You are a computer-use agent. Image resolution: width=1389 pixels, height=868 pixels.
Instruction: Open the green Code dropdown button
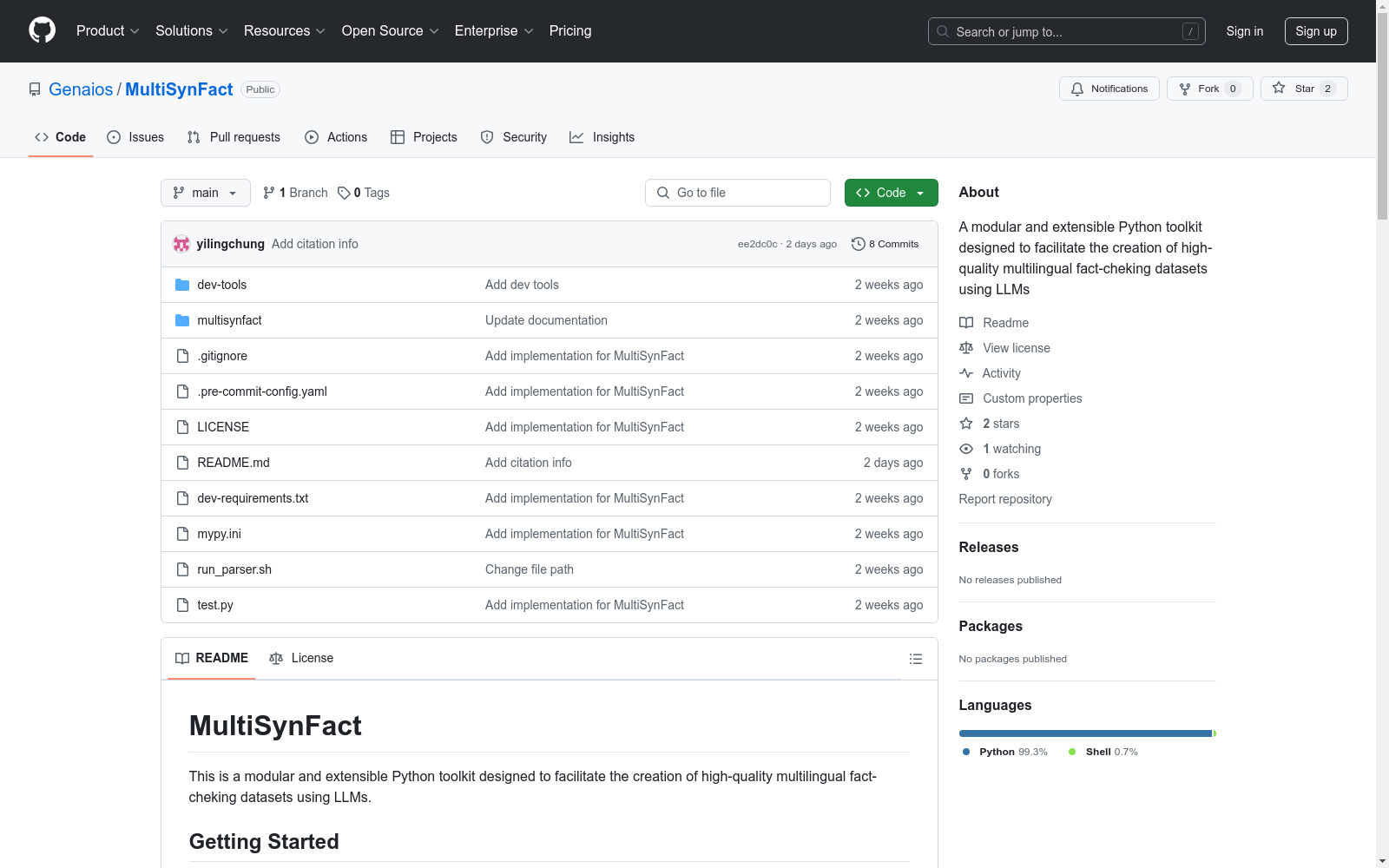point(892,193)
